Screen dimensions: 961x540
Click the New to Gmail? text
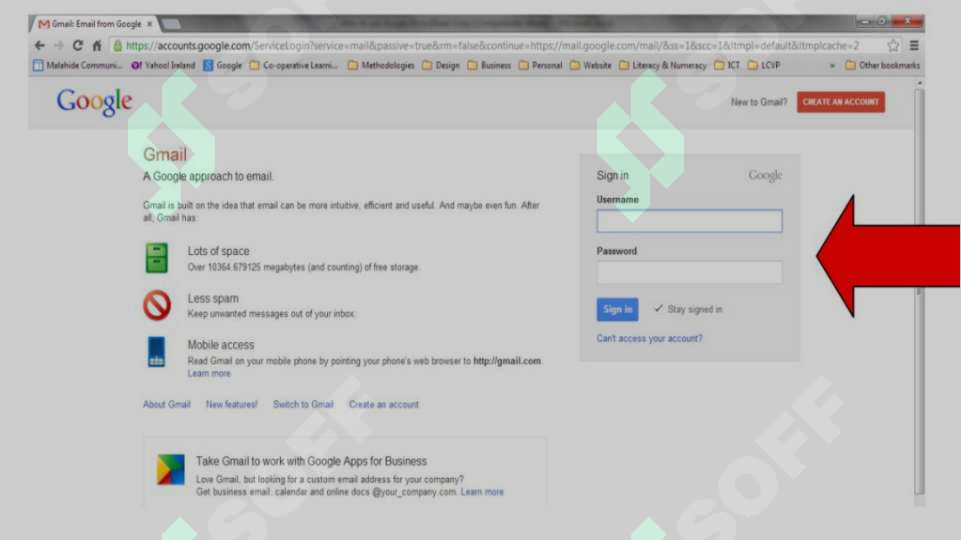pyautogui.click(x=759, y=102)
